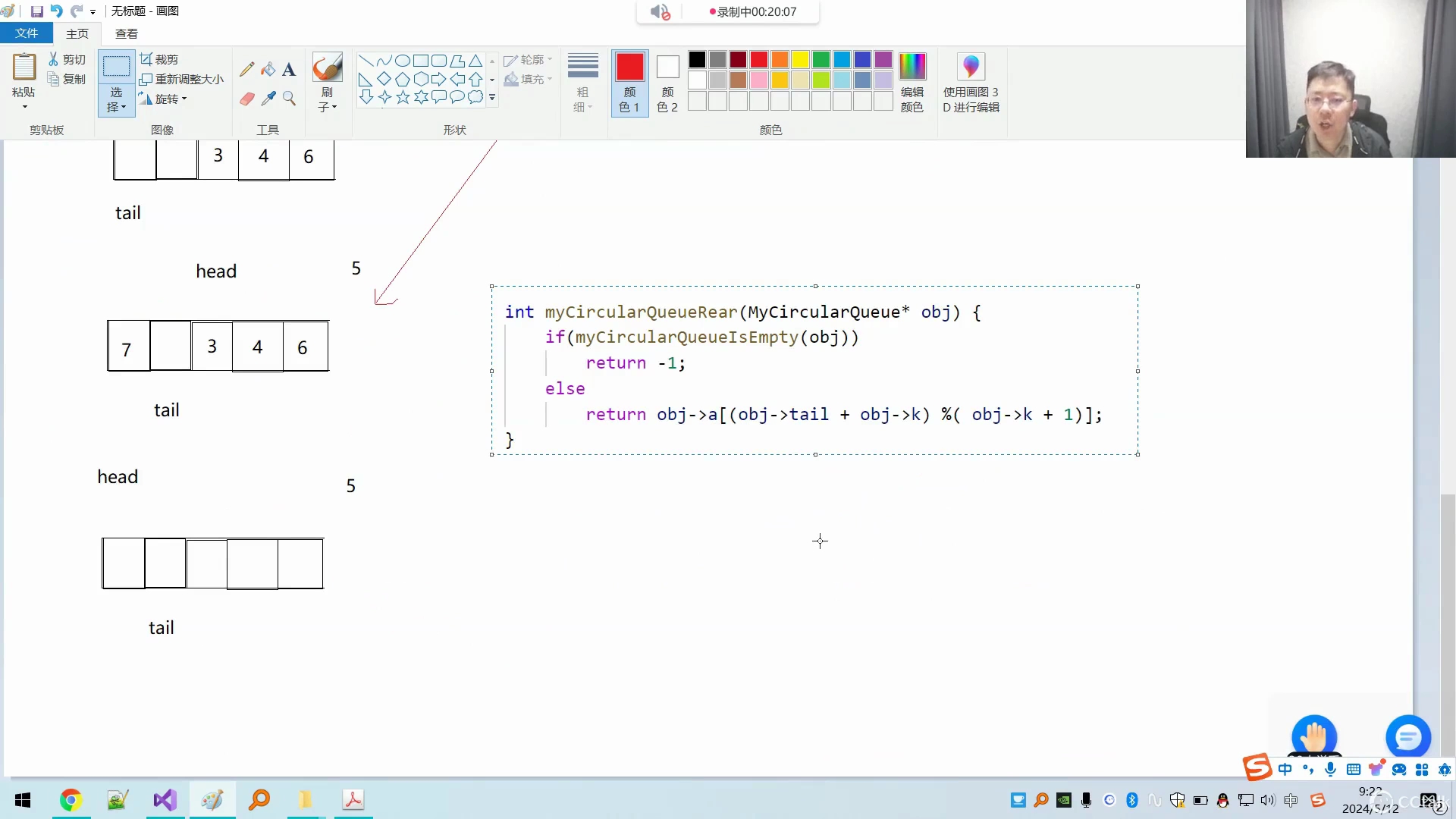Toggle the rectangular Select tool
Viewport: 1456px width, 819px height.
point(116,66)
